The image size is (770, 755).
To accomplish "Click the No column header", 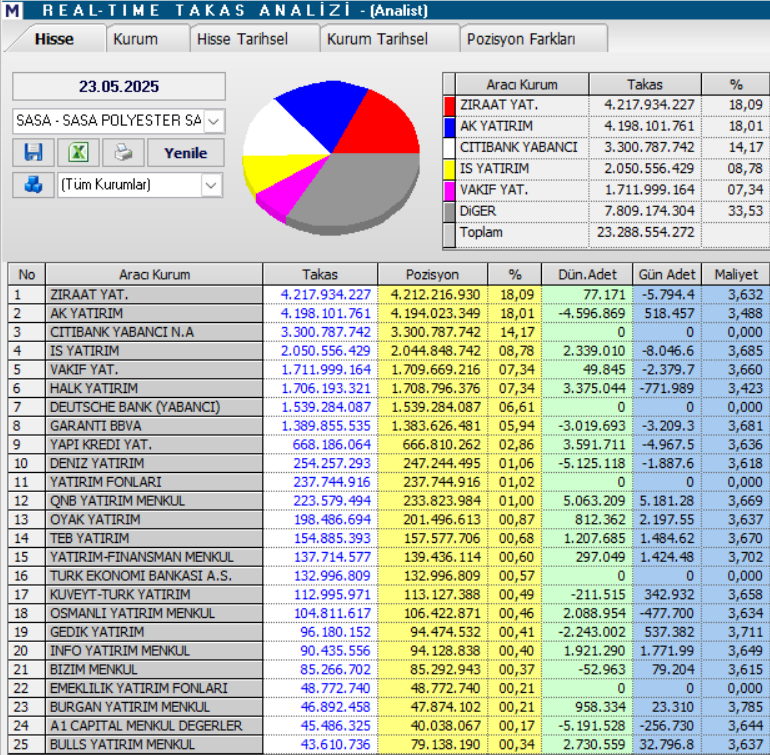I will 27,275.
